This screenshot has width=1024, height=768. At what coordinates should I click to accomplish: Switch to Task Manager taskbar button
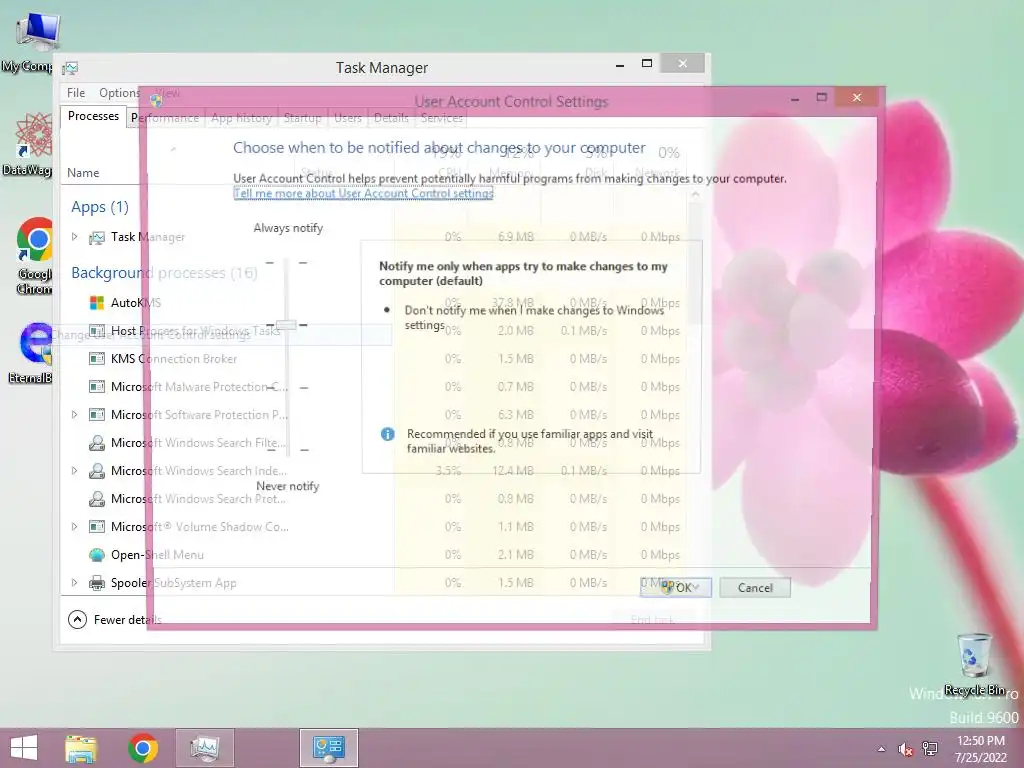[204, 748]
